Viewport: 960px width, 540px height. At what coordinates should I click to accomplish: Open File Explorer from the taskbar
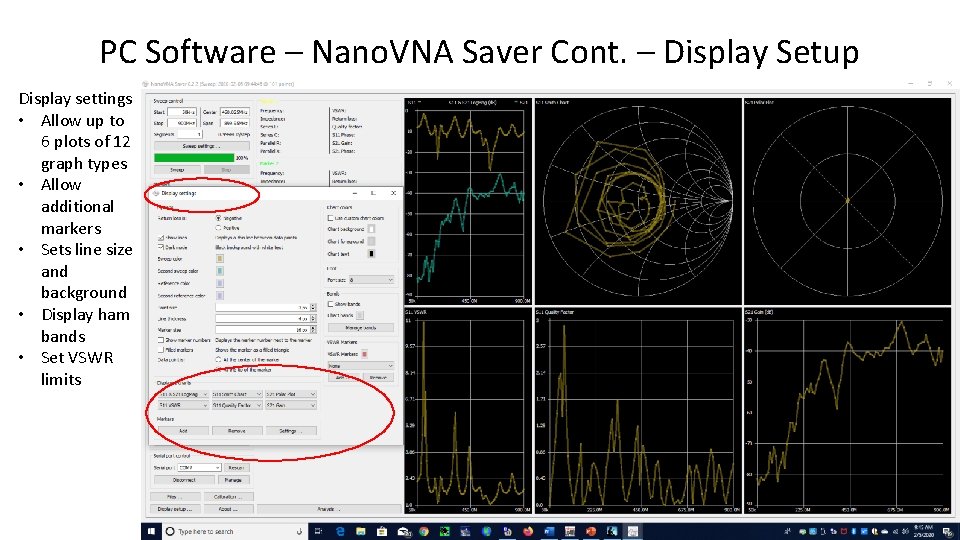(x=361, y=531)
